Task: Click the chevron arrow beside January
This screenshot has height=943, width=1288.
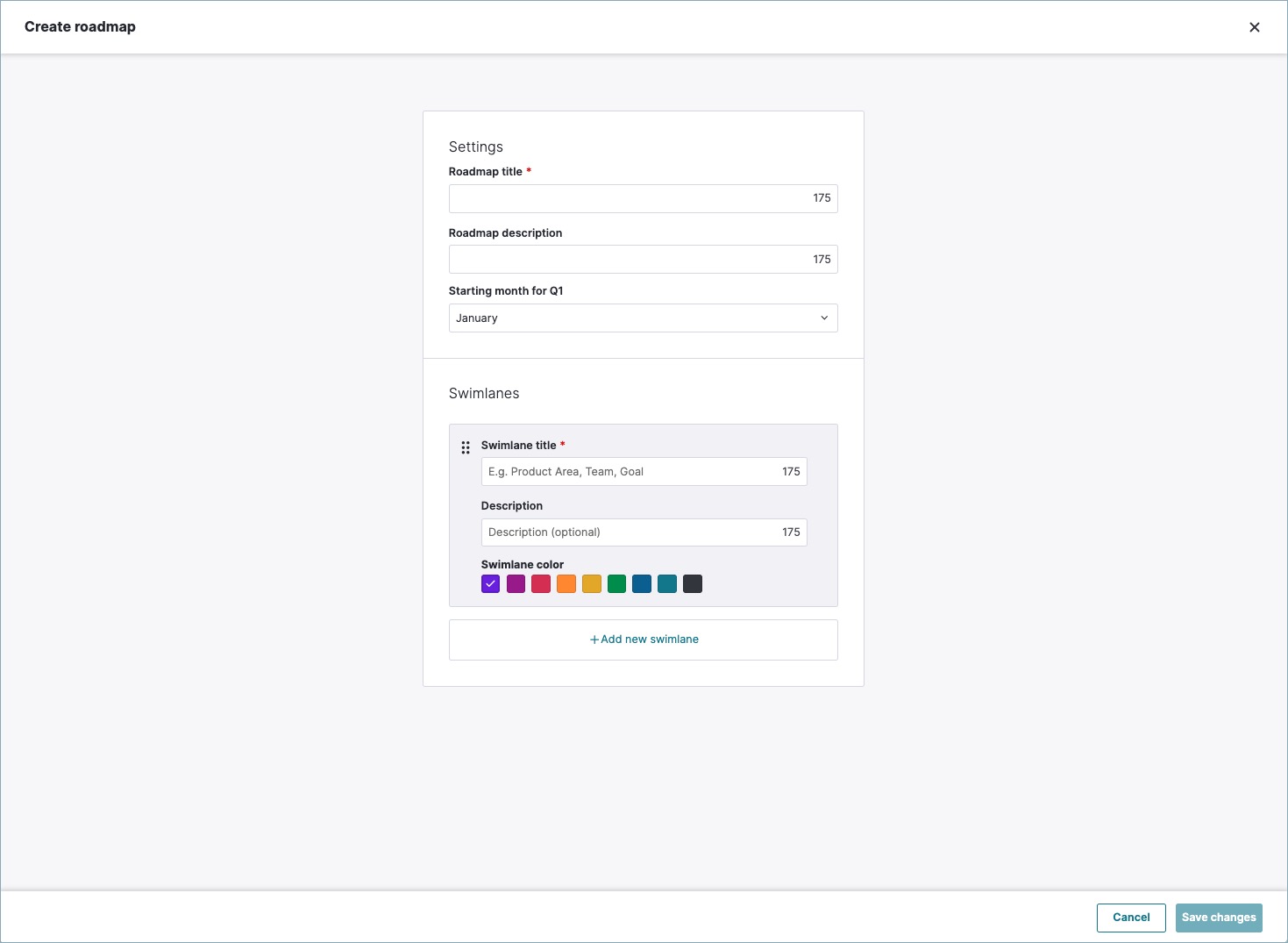Action: point(823,318)
